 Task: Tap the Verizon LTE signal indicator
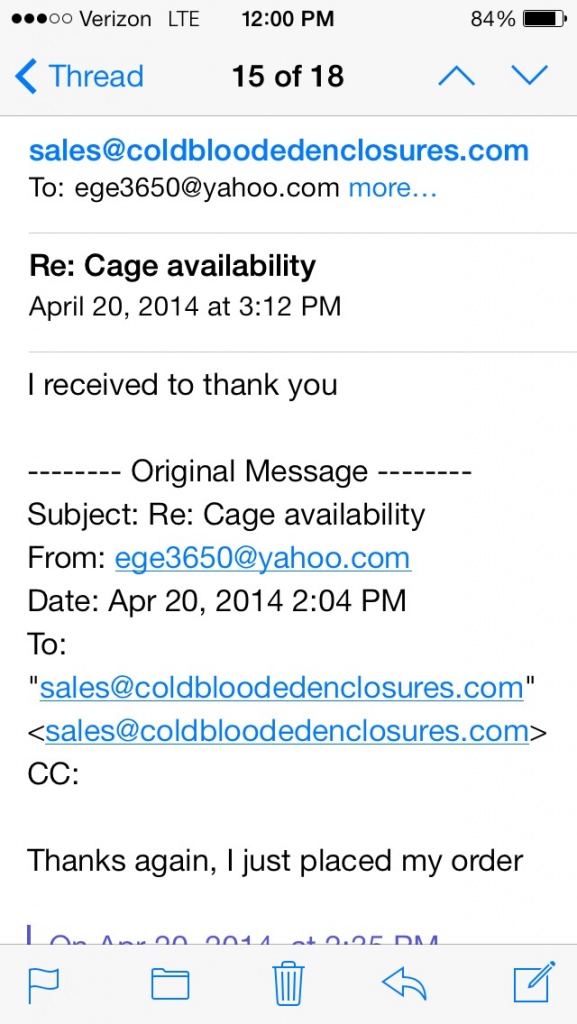click(106, 19)
